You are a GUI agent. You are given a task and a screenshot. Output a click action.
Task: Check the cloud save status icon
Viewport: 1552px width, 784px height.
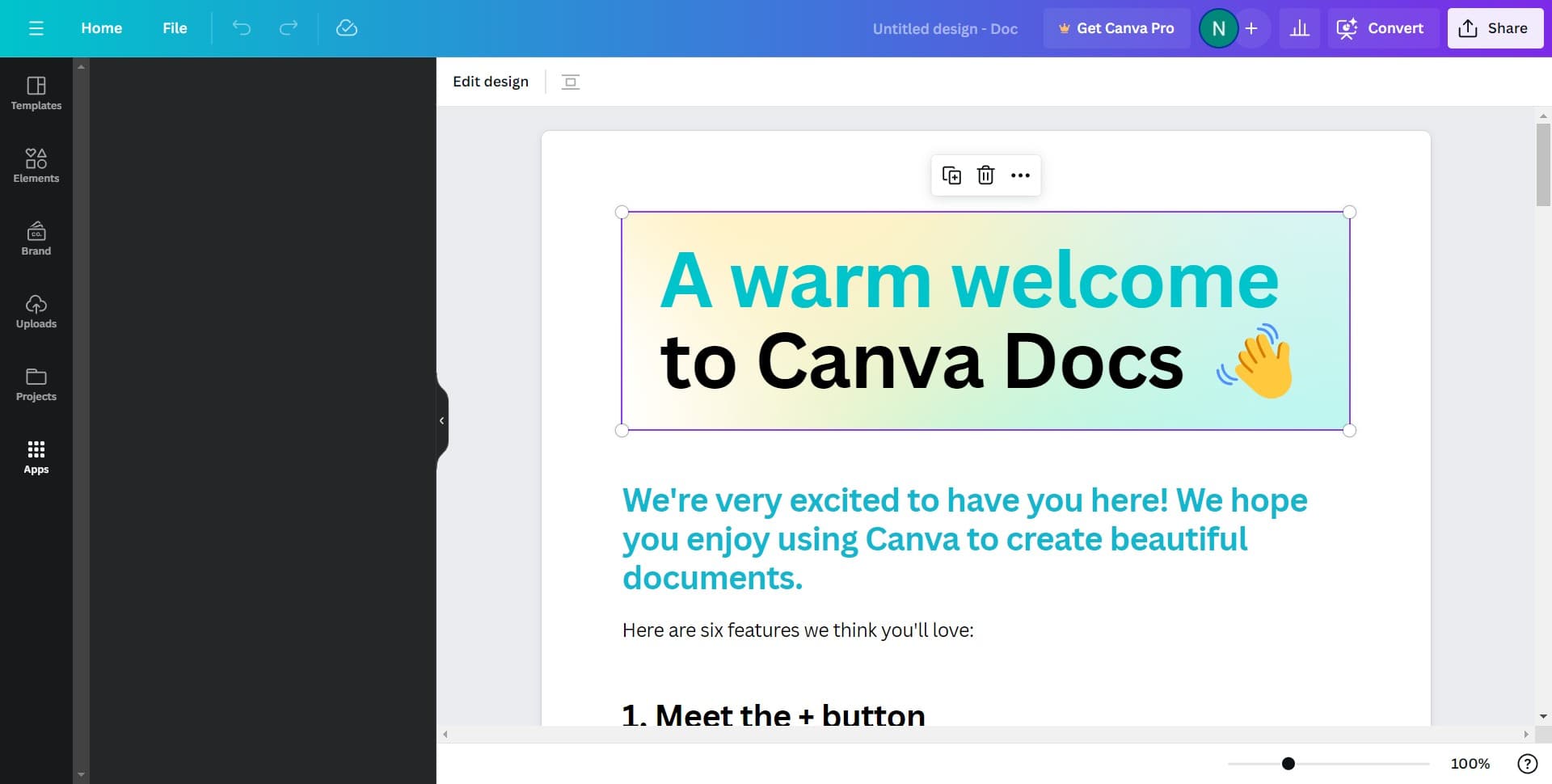pyautogui.click(x=347, y=28)
